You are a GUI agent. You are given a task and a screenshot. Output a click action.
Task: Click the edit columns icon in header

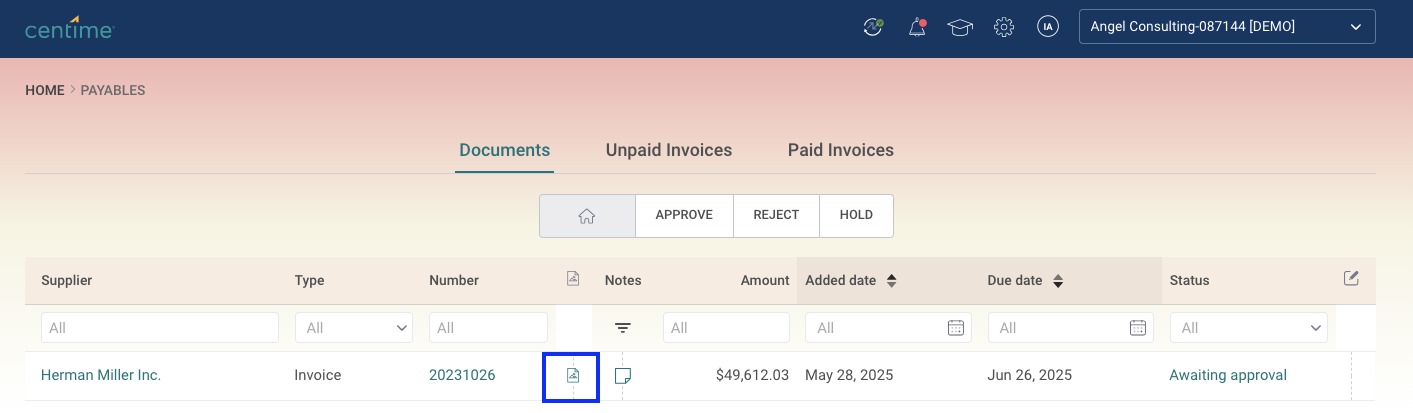pyautogui.click(x=1351, y=279)
